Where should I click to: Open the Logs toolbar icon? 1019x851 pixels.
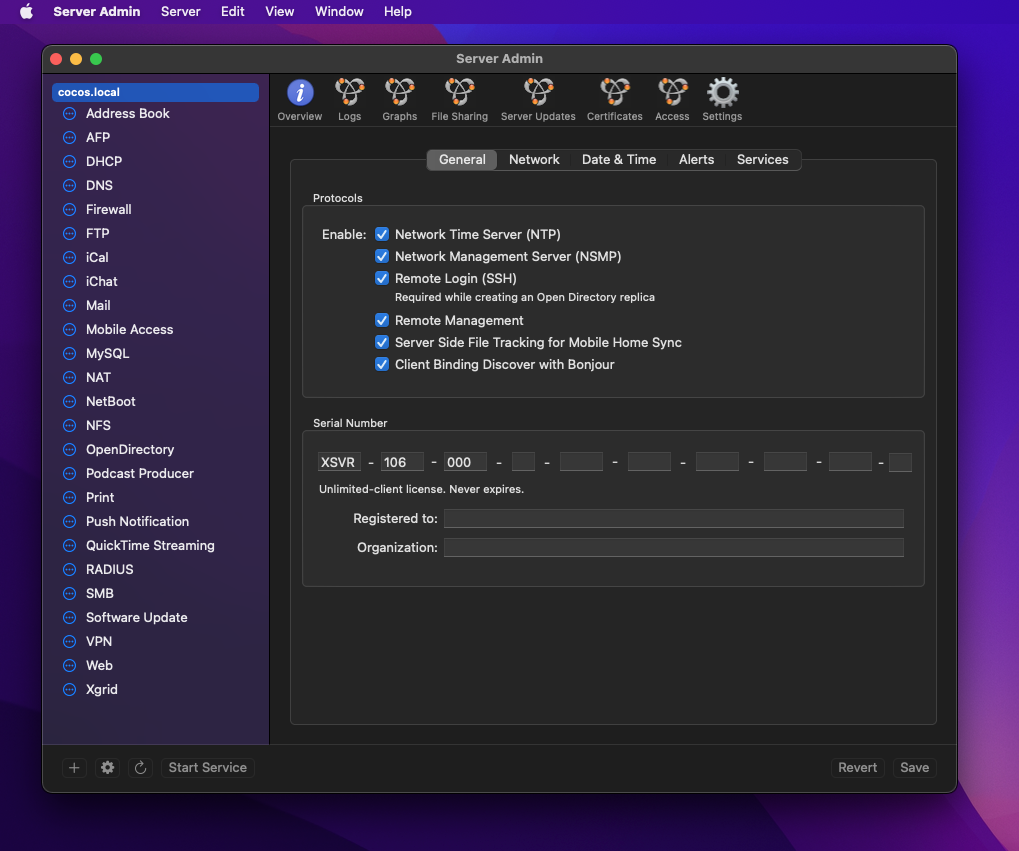coord(349,100)
